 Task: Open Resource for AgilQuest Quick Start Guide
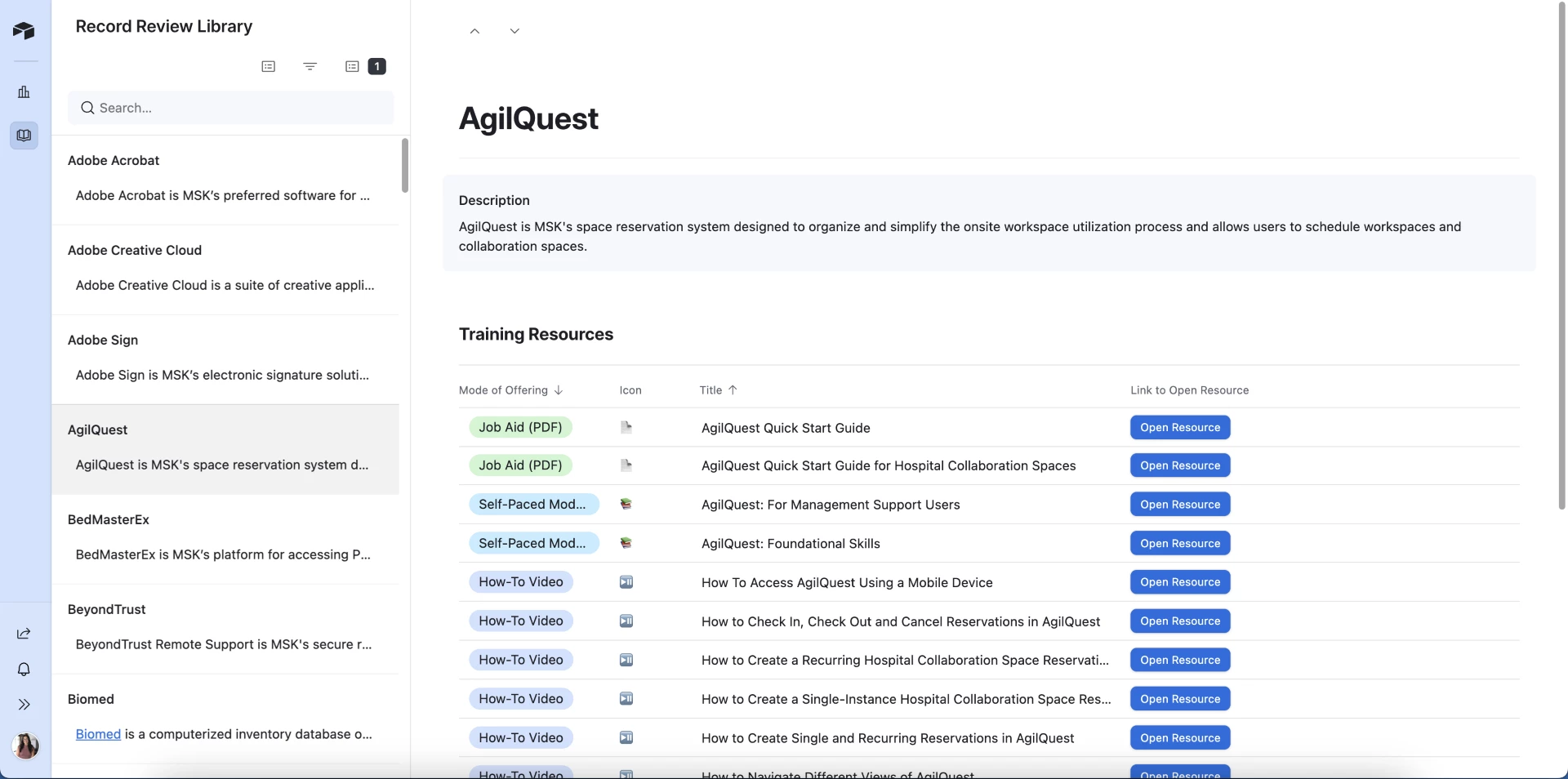coord(1180,428)
